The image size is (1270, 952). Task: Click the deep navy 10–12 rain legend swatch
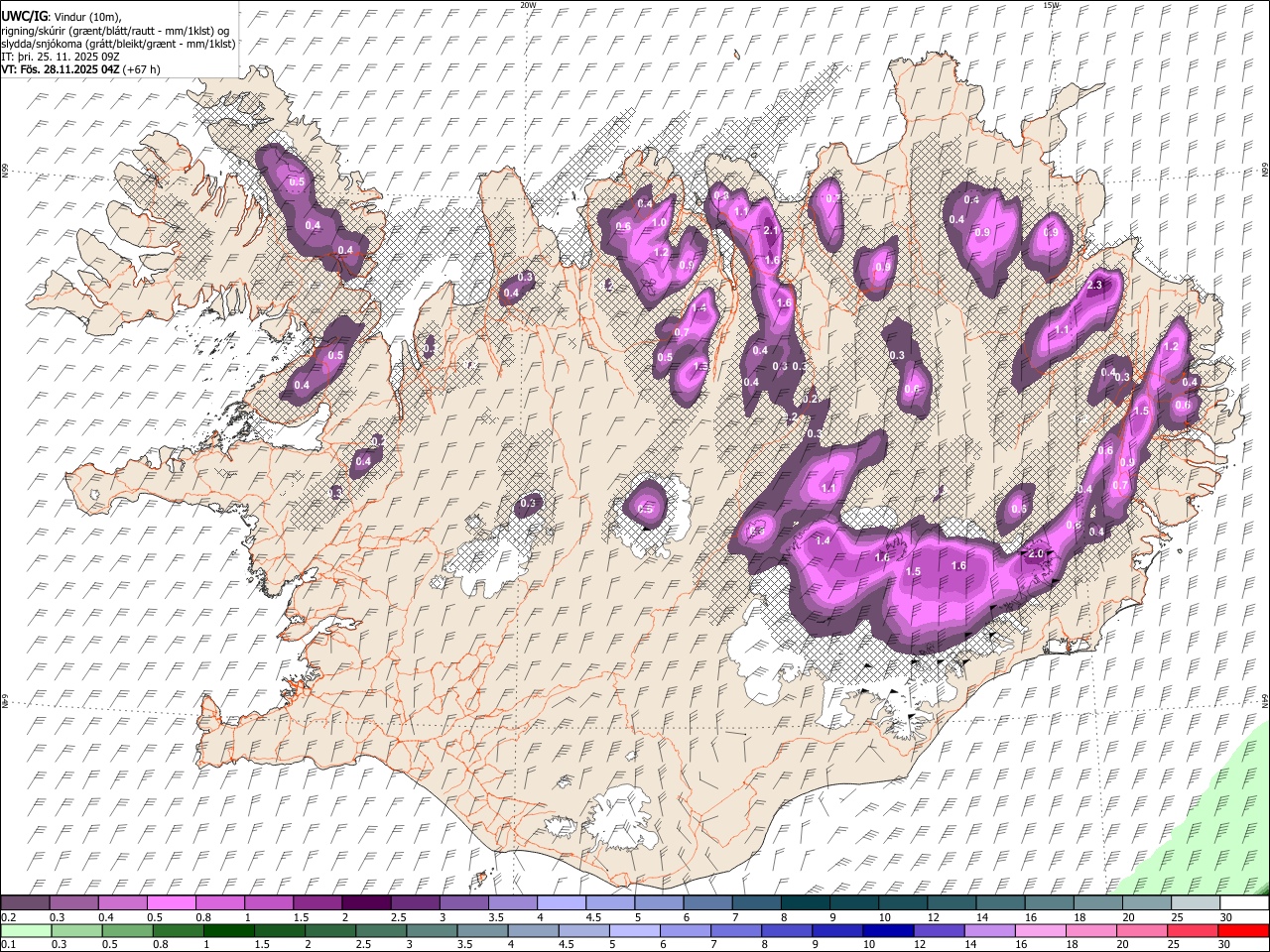point(888,931)
